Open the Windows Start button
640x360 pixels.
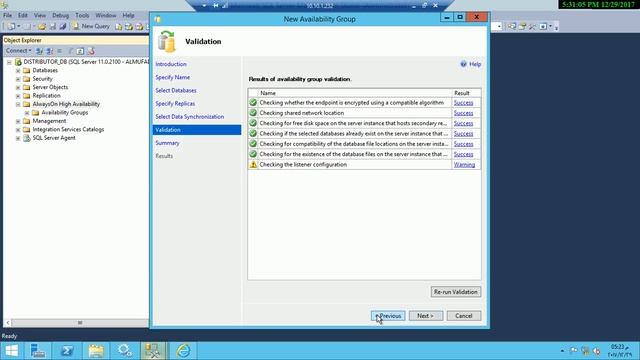(x=12, y=351)
